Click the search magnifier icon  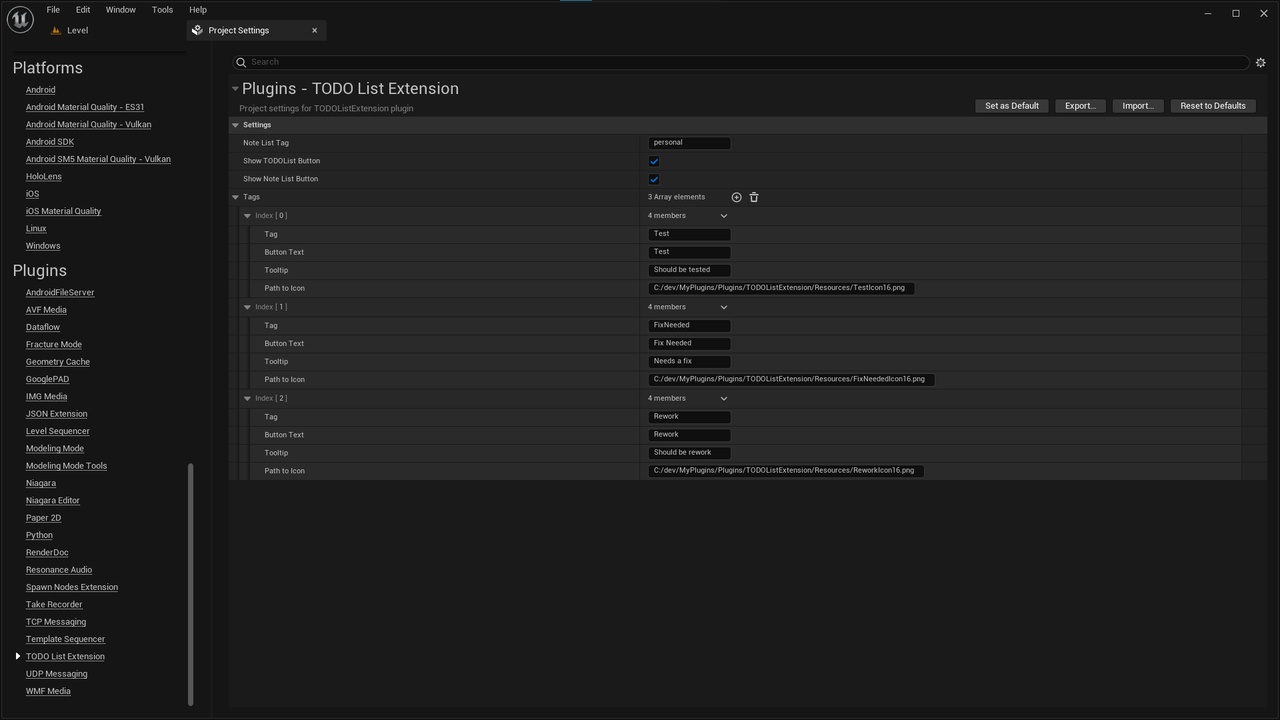coord(241,62)
